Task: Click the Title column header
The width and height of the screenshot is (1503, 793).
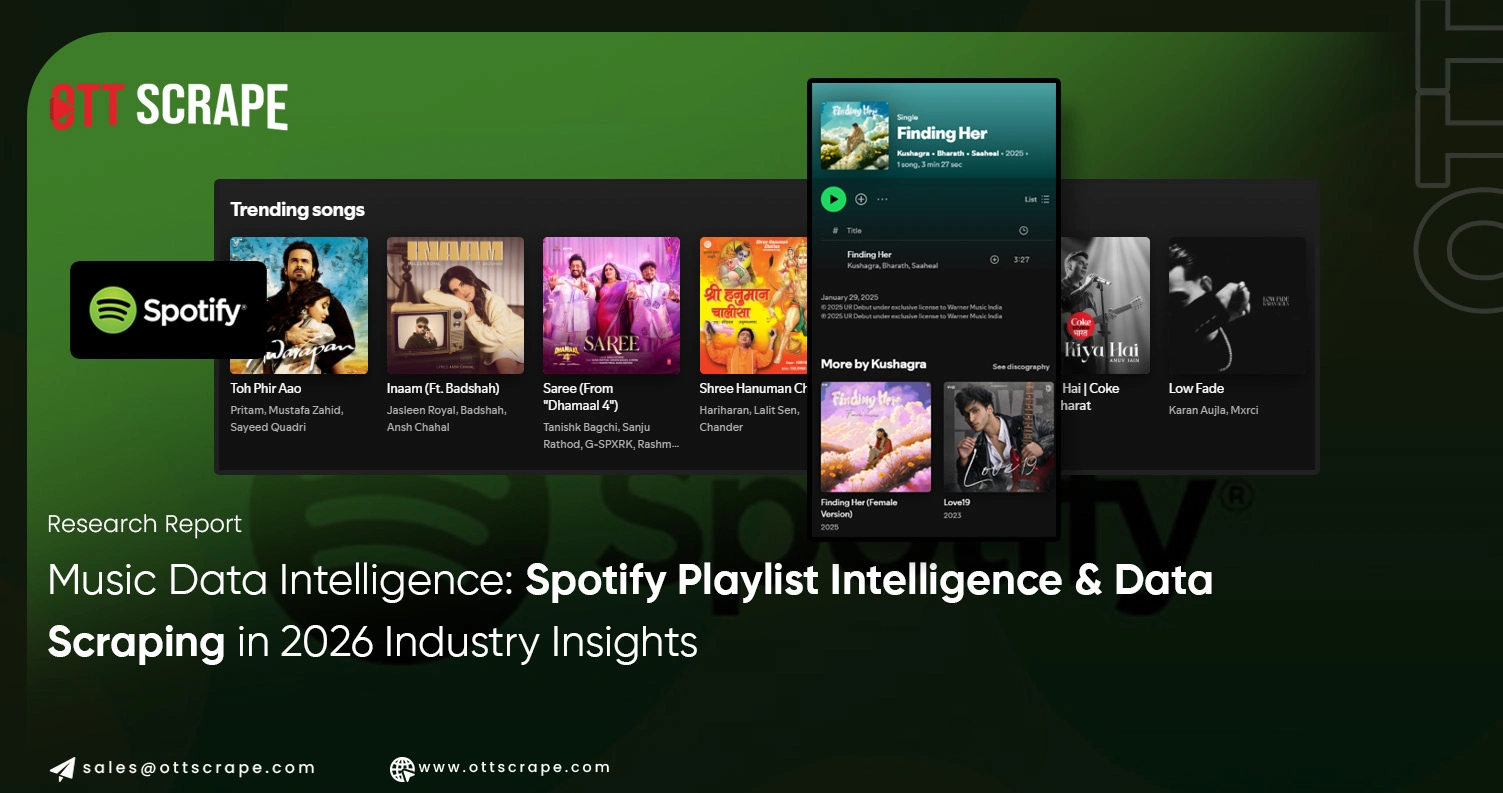Action: click(x=854, y=231)
